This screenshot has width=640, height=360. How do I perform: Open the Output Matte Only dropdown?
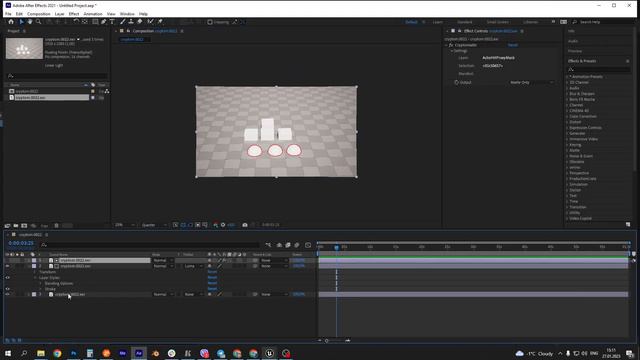531,82
